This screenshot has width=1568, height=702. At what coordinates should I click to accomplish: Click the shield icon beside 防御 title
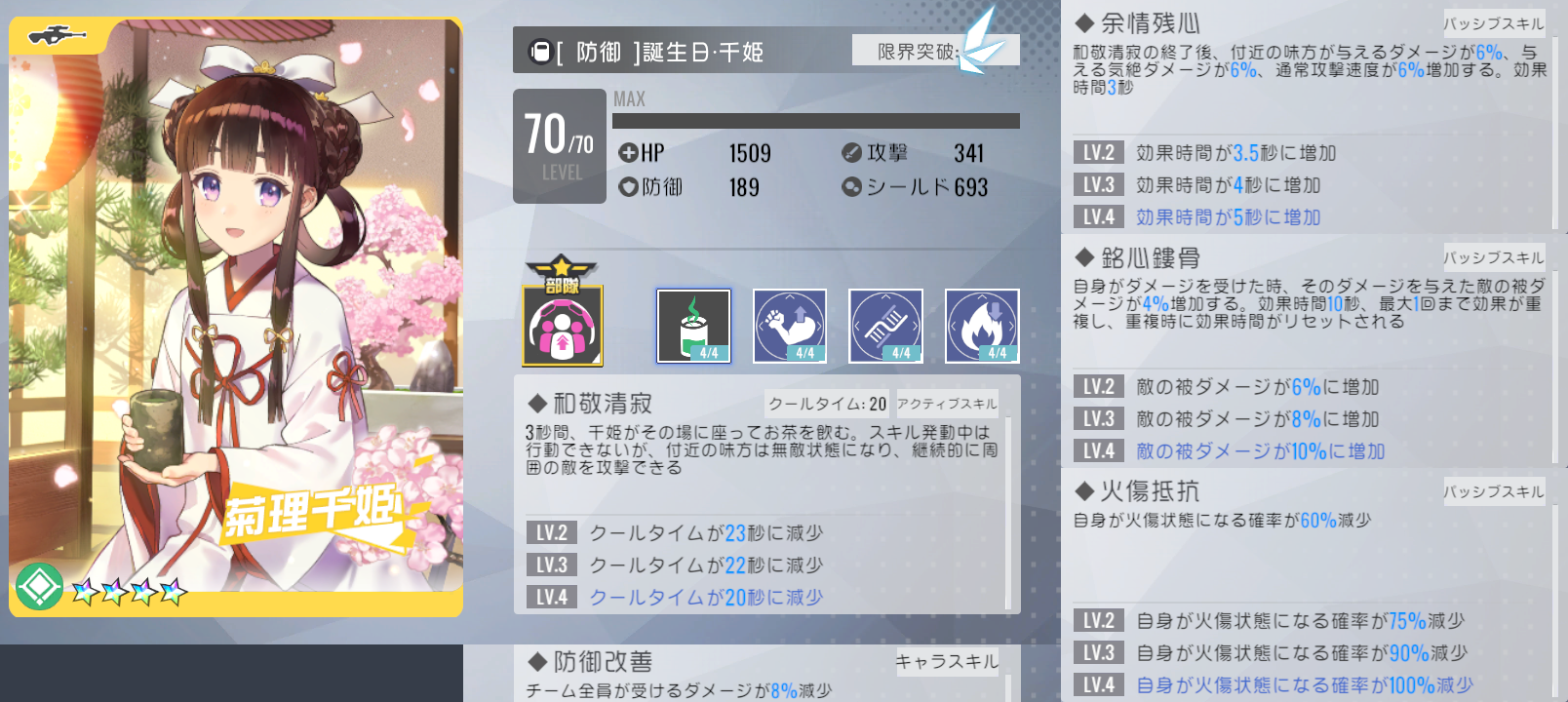point(539,52)
